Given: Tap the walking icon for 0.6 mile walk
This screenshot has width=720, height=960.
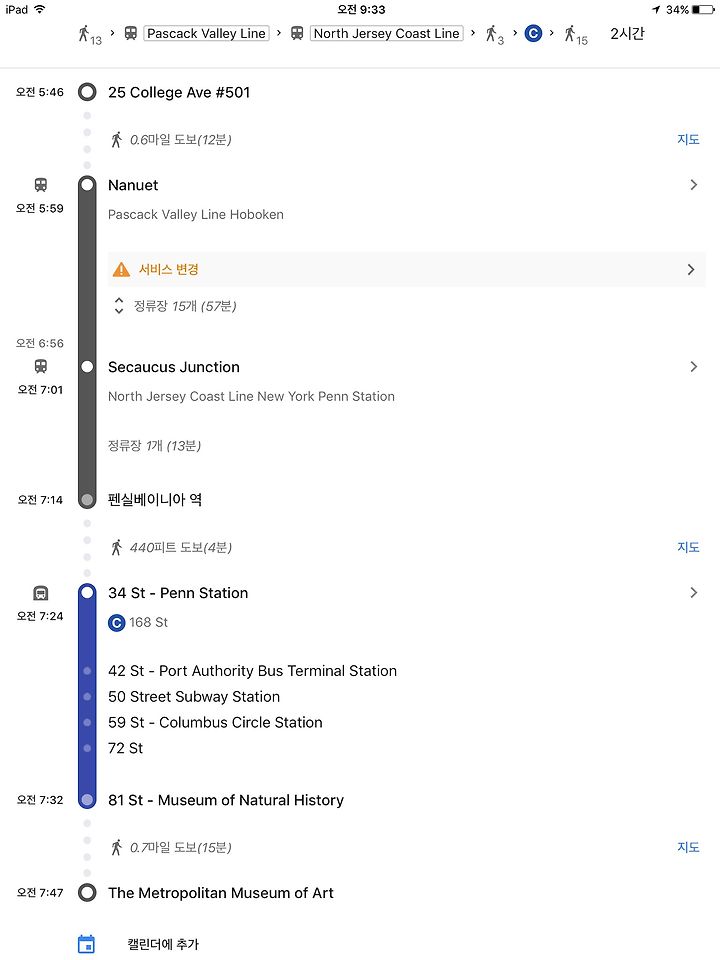Looking at the screenshot, I should 116,140.
